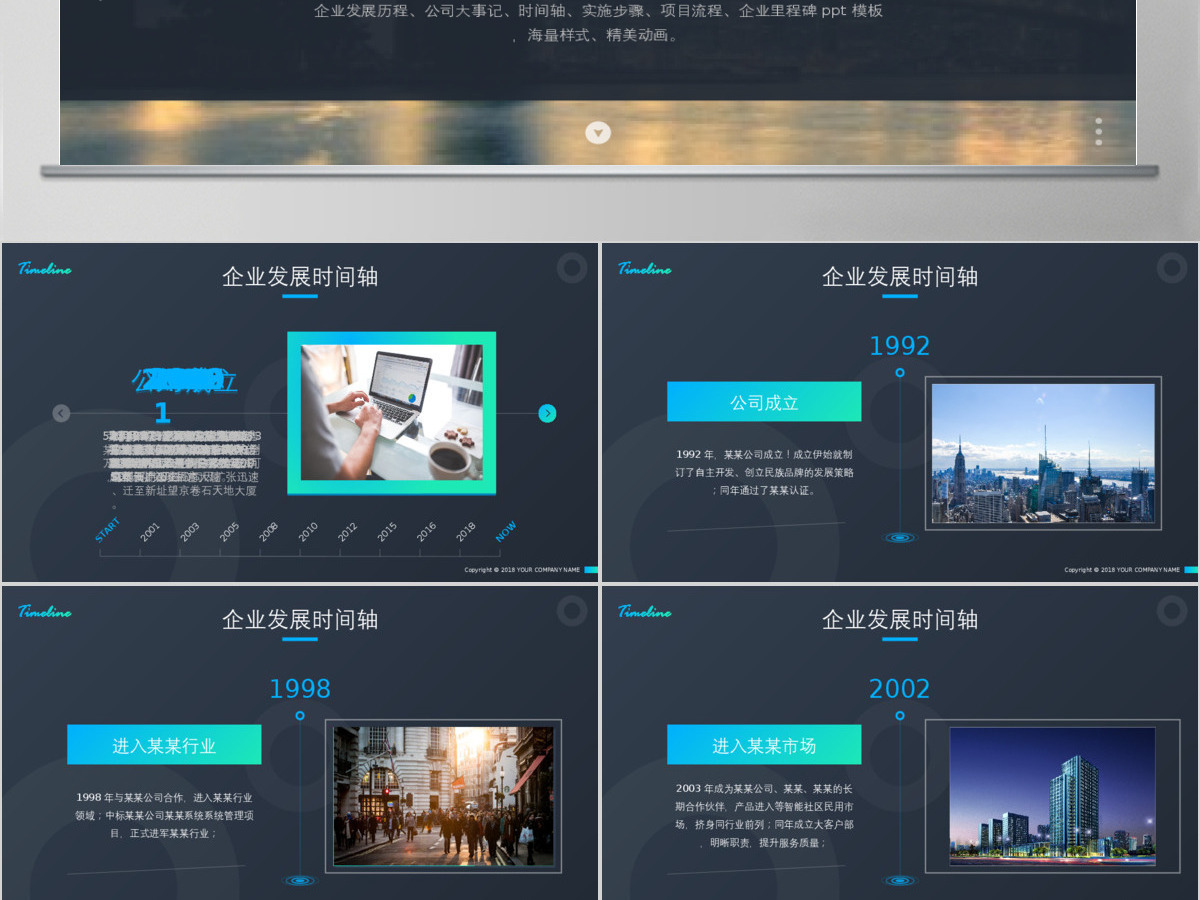Click the small circle node under 1992
The width and height of the screenshot is (1200, 900).
click(900, 373)
